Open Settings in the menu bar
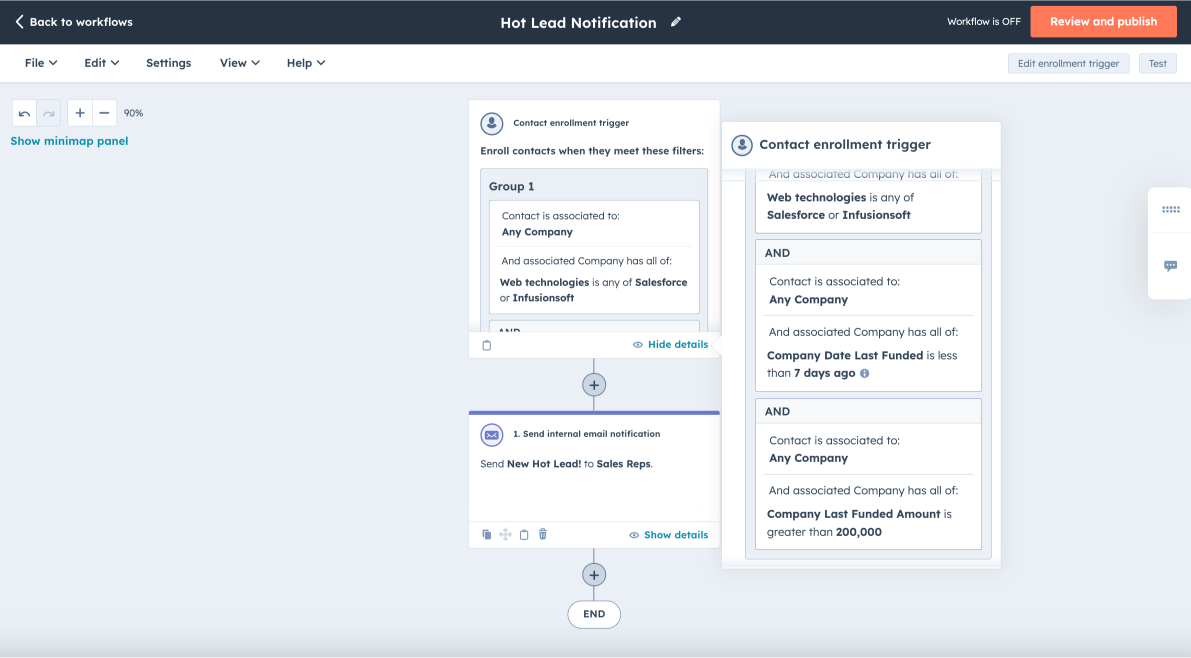The height and width of the screenshot is (658, 1191). [169, 63]
